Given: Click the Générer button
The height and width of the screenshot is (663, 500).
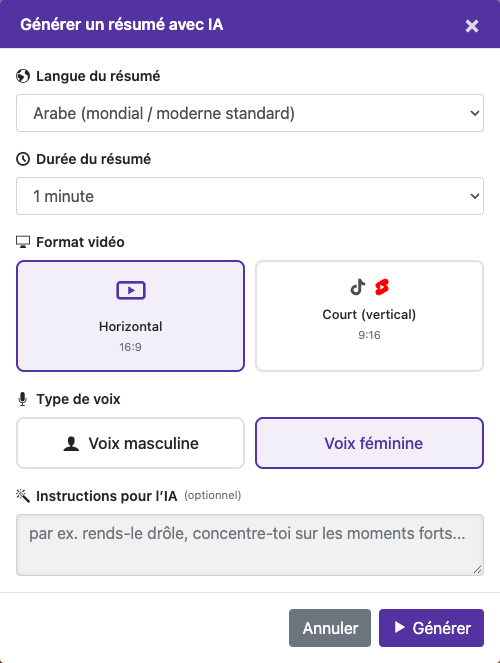Looking at the screenshot, I should point(431,628).
